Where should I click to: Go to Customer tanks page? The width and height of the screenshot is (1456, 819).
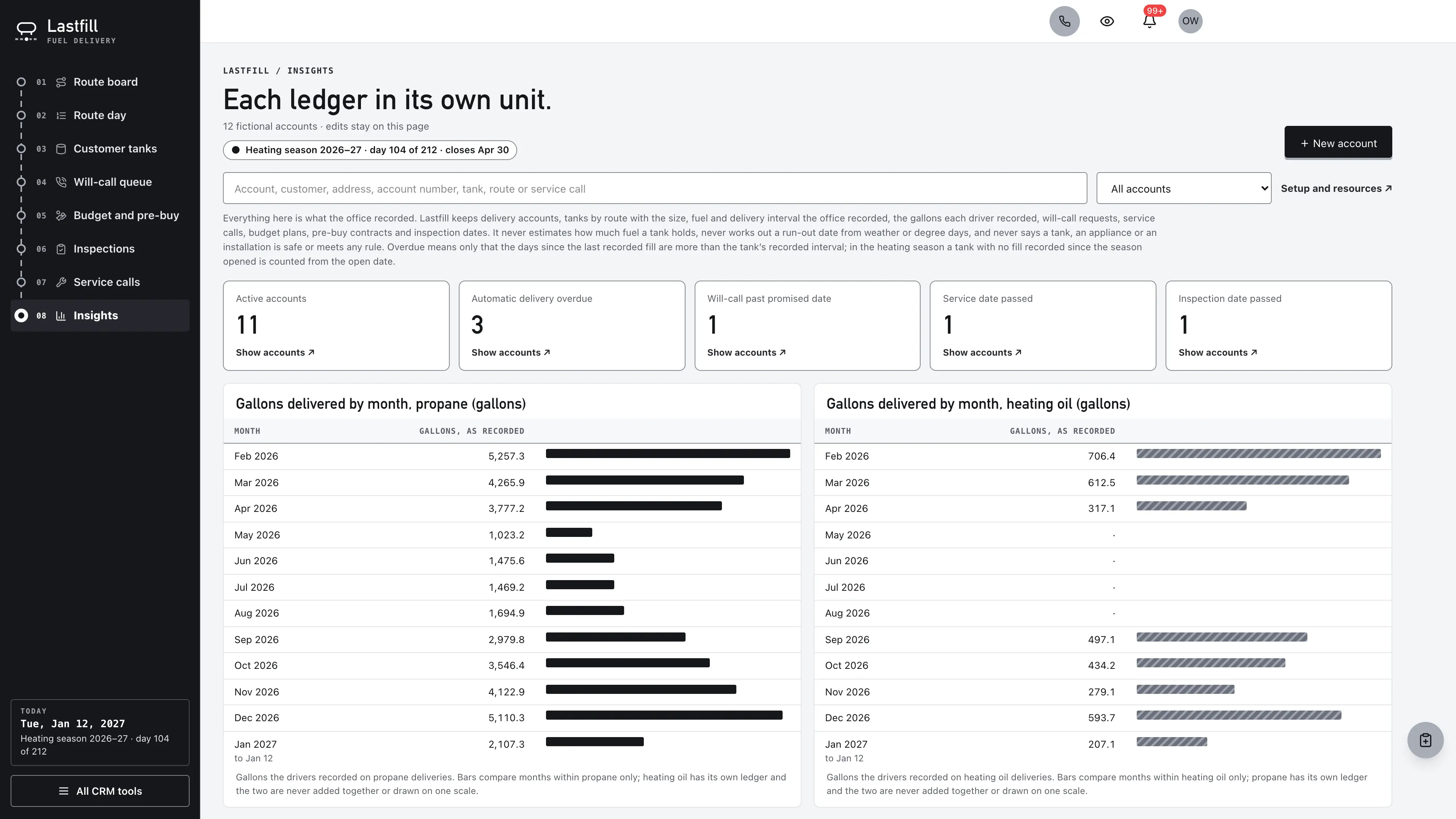pyautogui.click(x=100, y=149)
